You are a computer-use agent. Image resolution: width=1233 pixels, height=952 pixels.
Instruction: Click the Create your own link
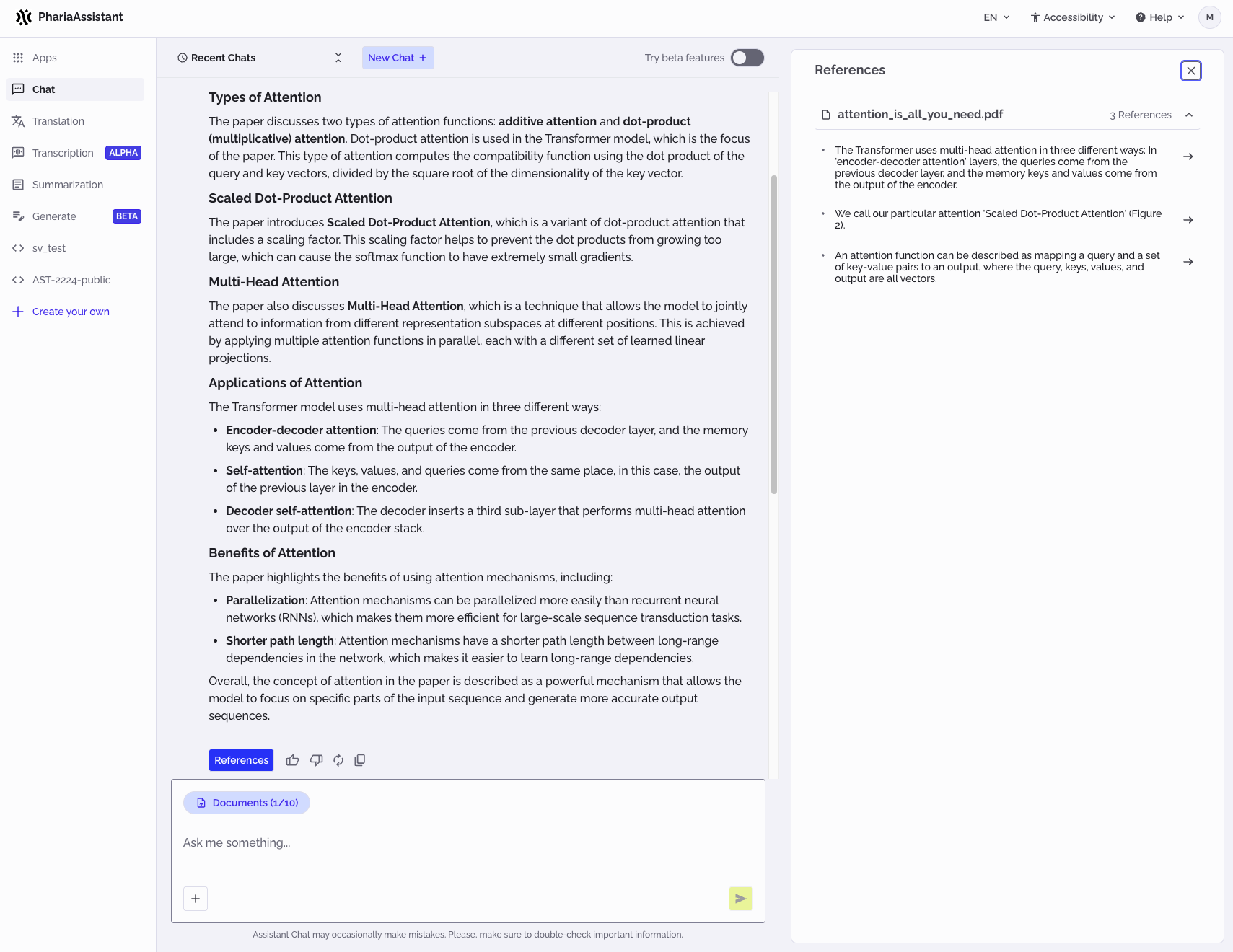click(71, 312)
